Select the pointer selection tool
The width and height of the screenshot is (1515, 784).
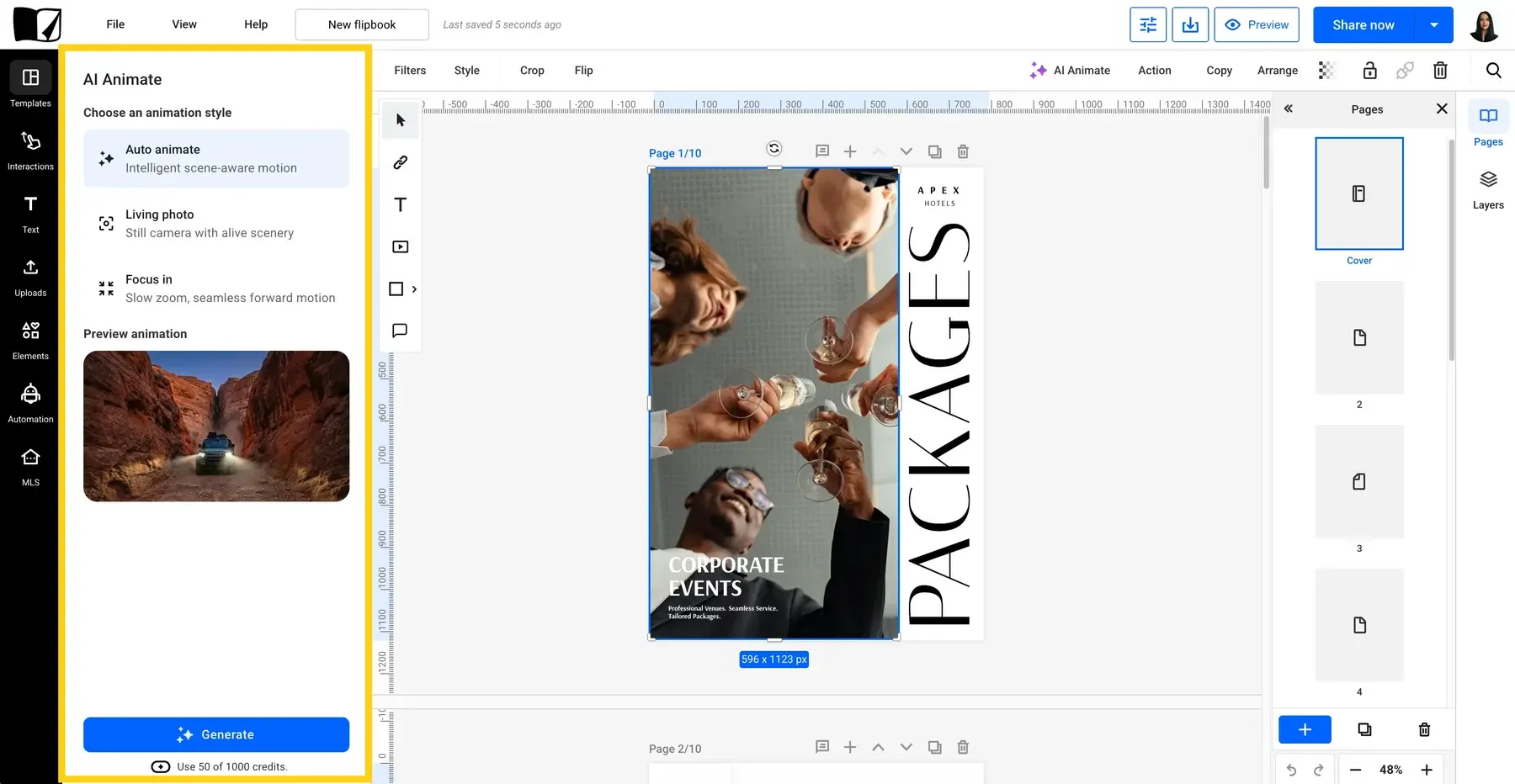click(x=401, y=120)
